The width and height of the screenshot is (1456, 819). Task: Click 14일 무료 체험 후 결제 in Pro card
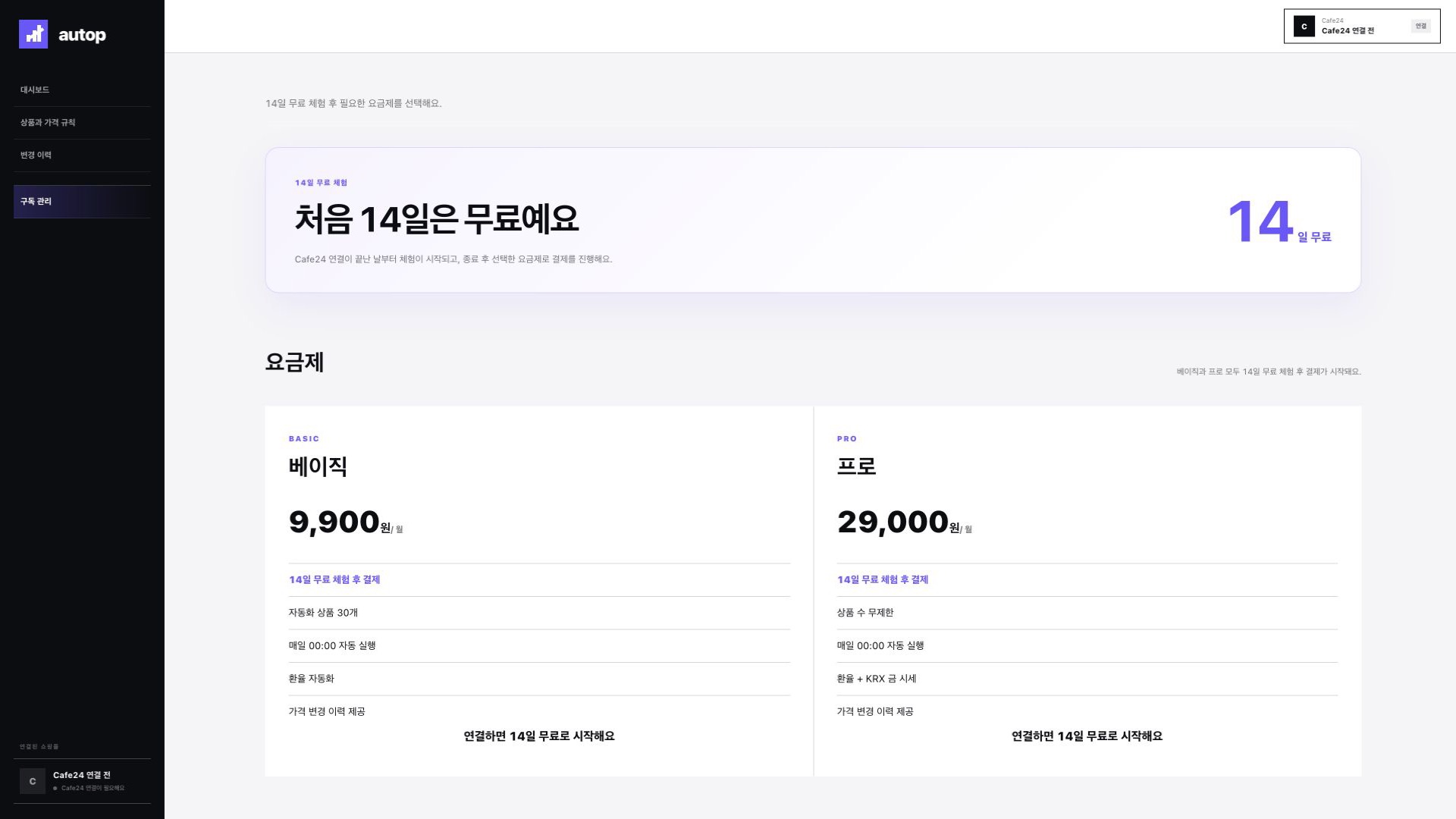[883, 580]
